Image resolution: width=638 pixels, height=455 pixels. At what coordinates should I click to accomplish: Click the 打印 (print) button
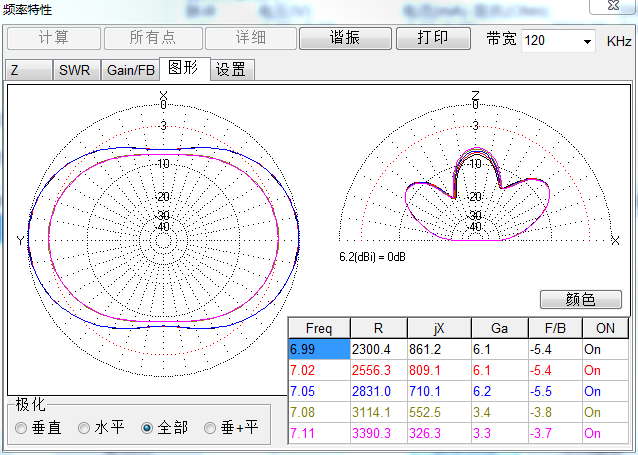coord(433,39)
